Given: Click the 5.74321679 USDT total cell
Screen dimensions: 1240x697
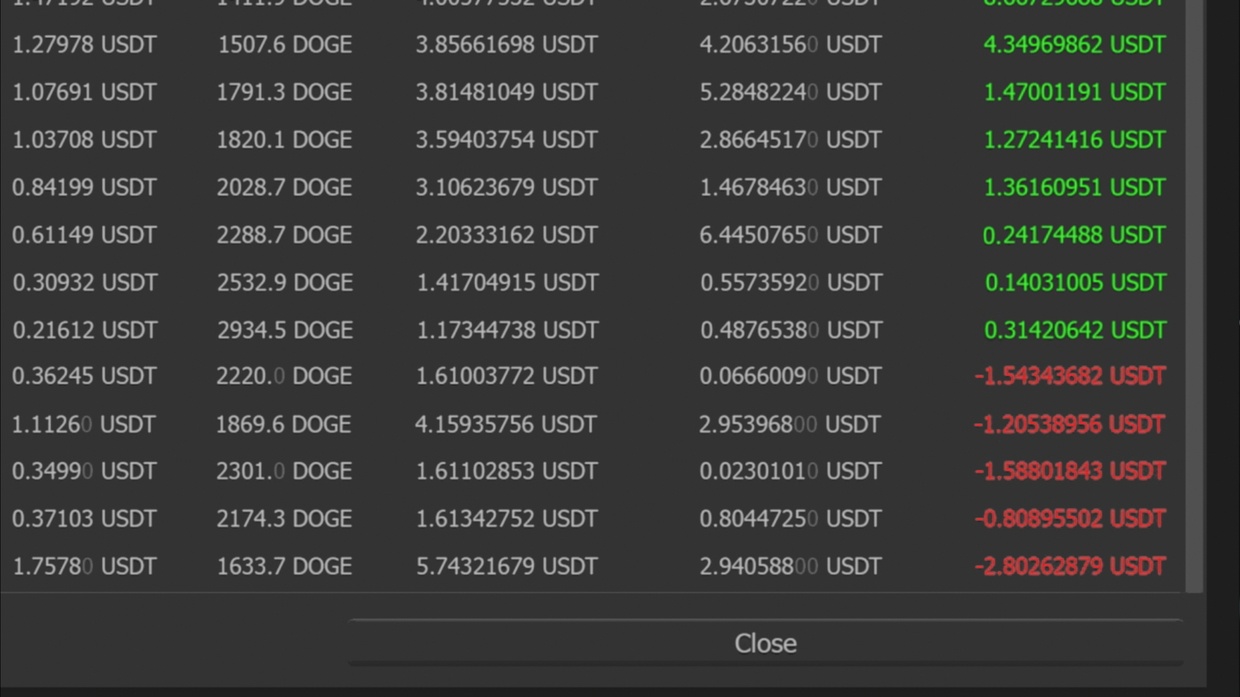Looking at the screenshot, I should 506,567.
